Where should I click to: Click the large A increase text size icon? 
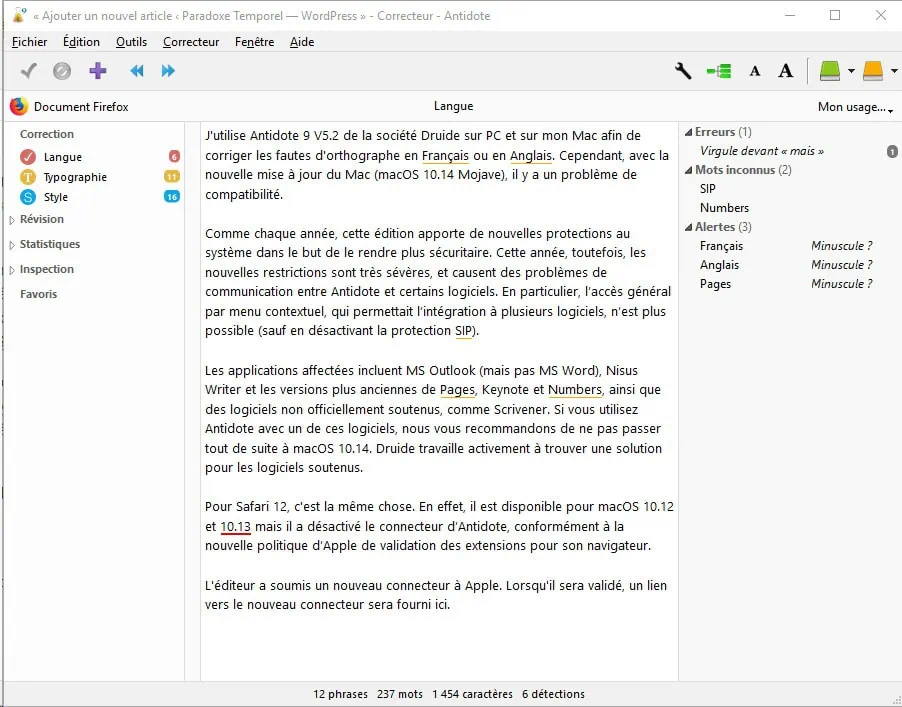[x=786, y=71]
